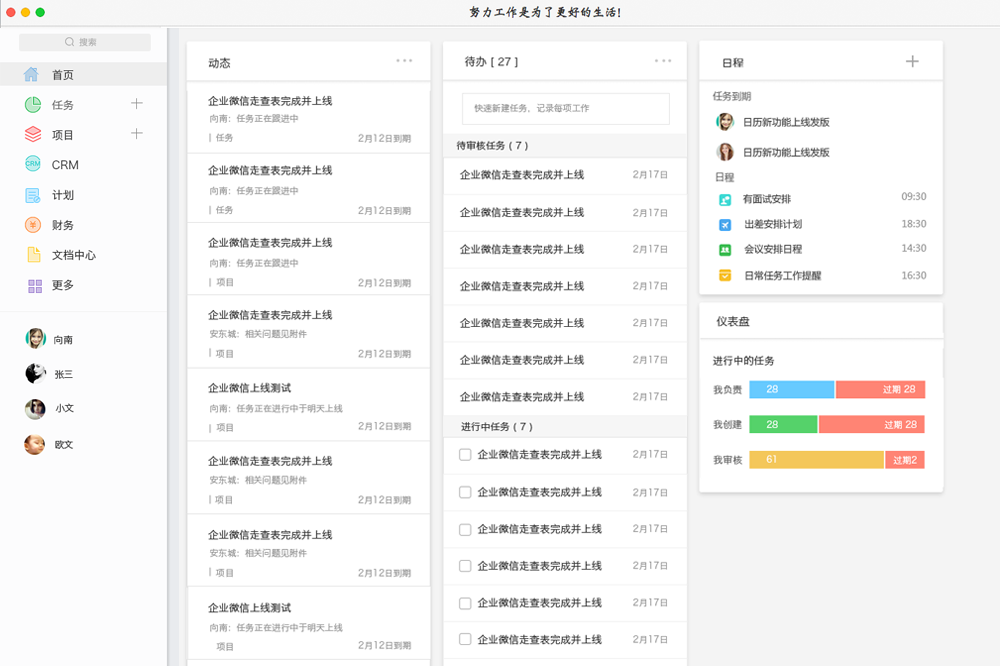Screen dimensions: 1000x666
Task: Click the 文档中心 document icon
Action: pos(33,255)
